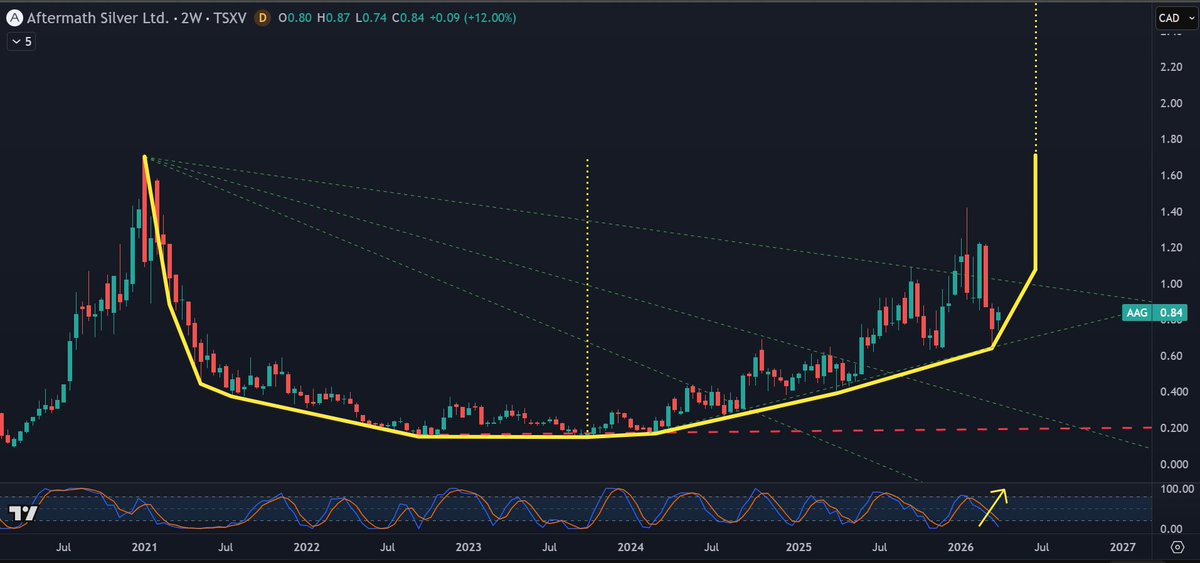Click the 1.40 price scale value
Screen dimensions: 1200x563
(1172, 211)
